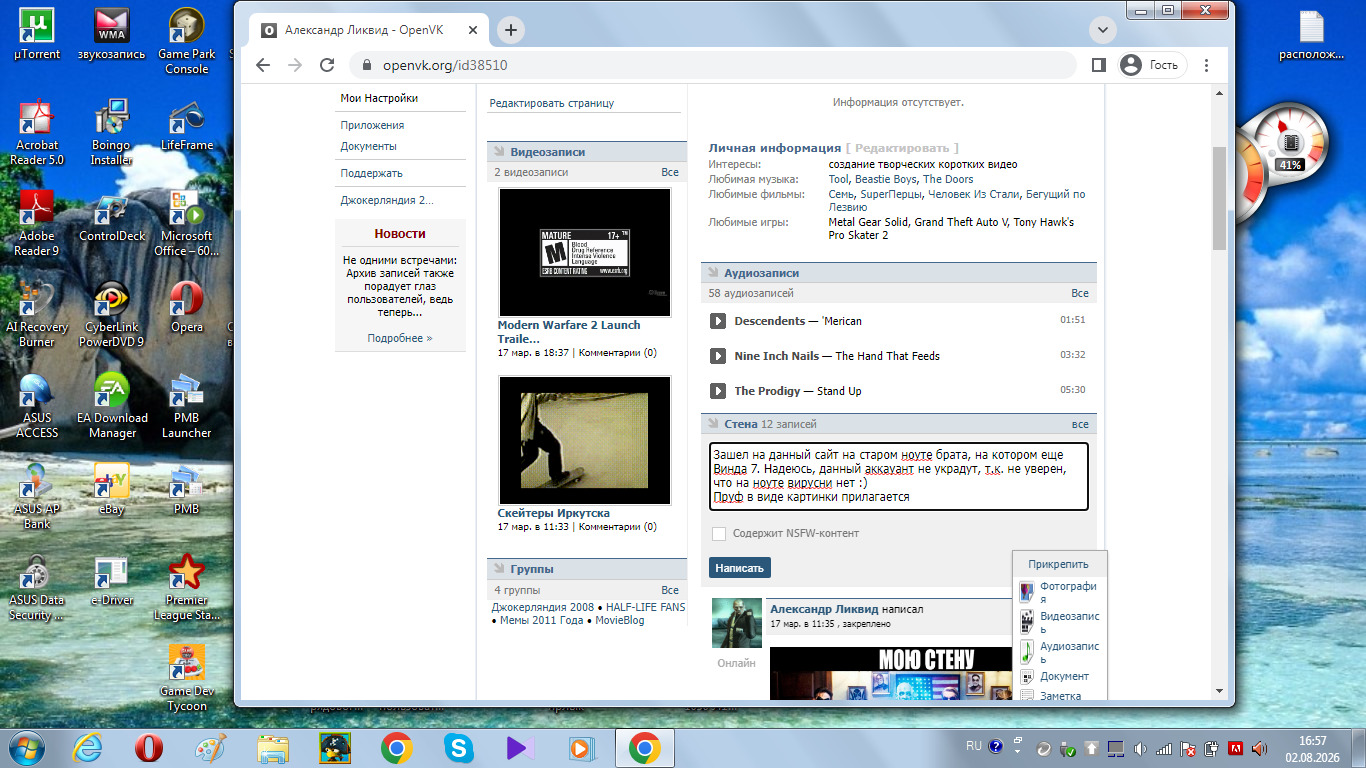
Task: Open the Modern Warfare 2 Launch Traile... title link
Action: (569, 332)
